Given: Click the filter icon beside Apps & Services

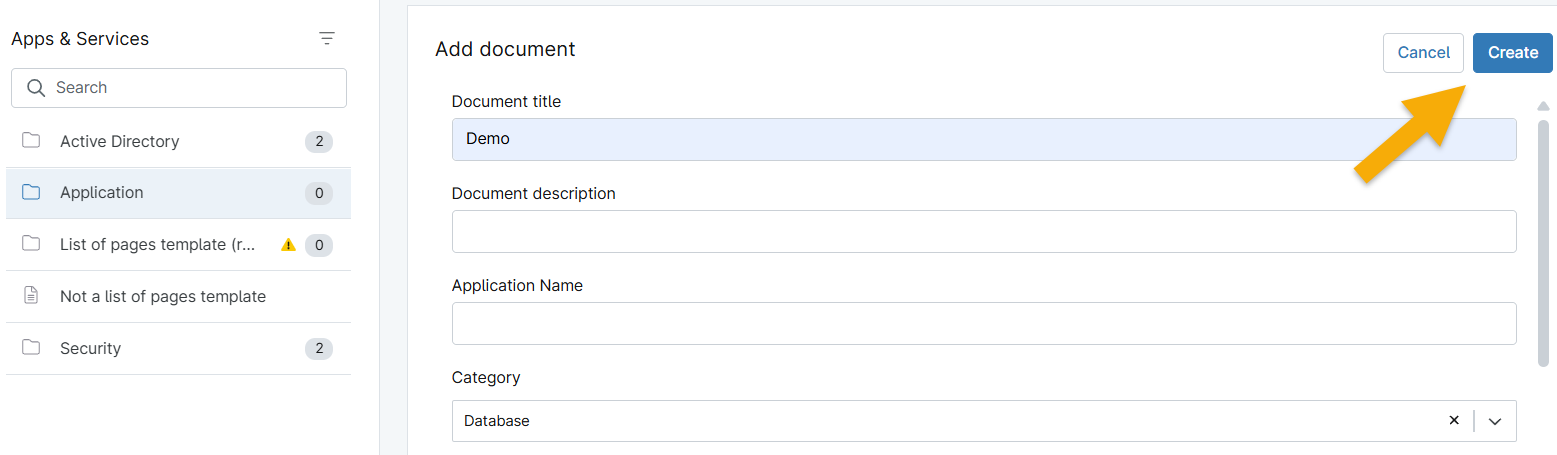Looking at the screenshot, I should click(x=326, y=39).
